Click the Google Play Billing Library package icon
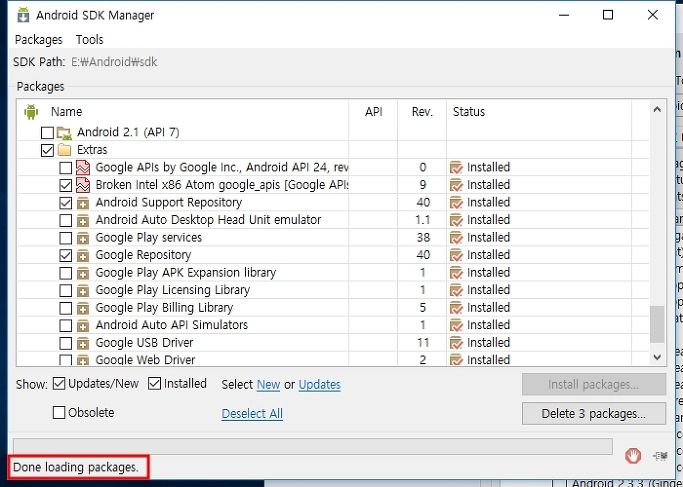The height and width of the screenshot is (487, 683). coord(83,308)
